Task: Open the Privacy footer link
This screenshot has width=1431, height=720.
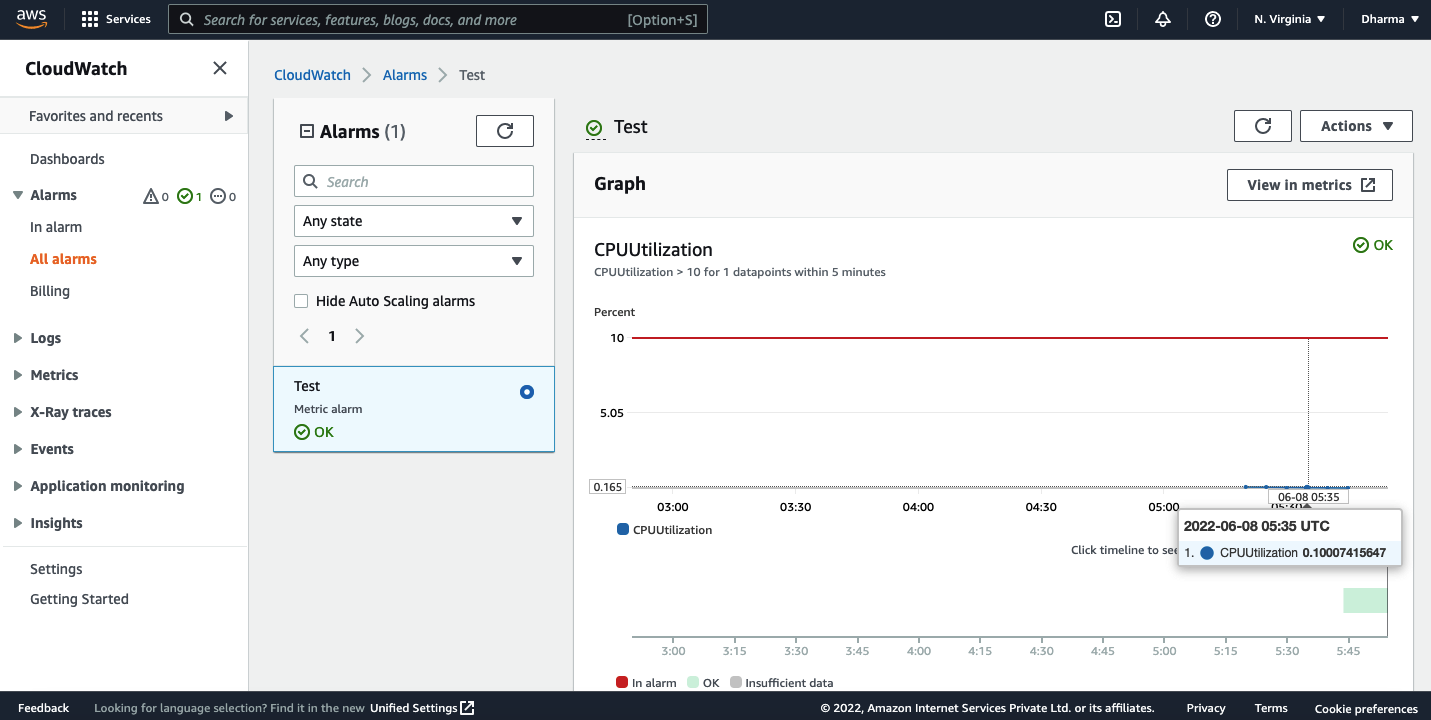Action: point(1206,708)
